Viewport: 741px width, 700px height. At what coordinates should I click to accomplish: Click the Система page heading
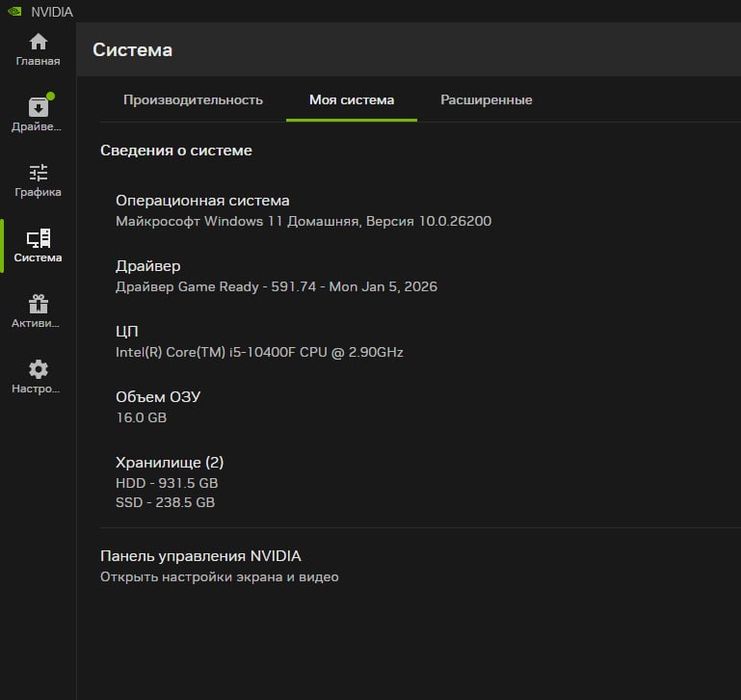(x=132, y=50)
